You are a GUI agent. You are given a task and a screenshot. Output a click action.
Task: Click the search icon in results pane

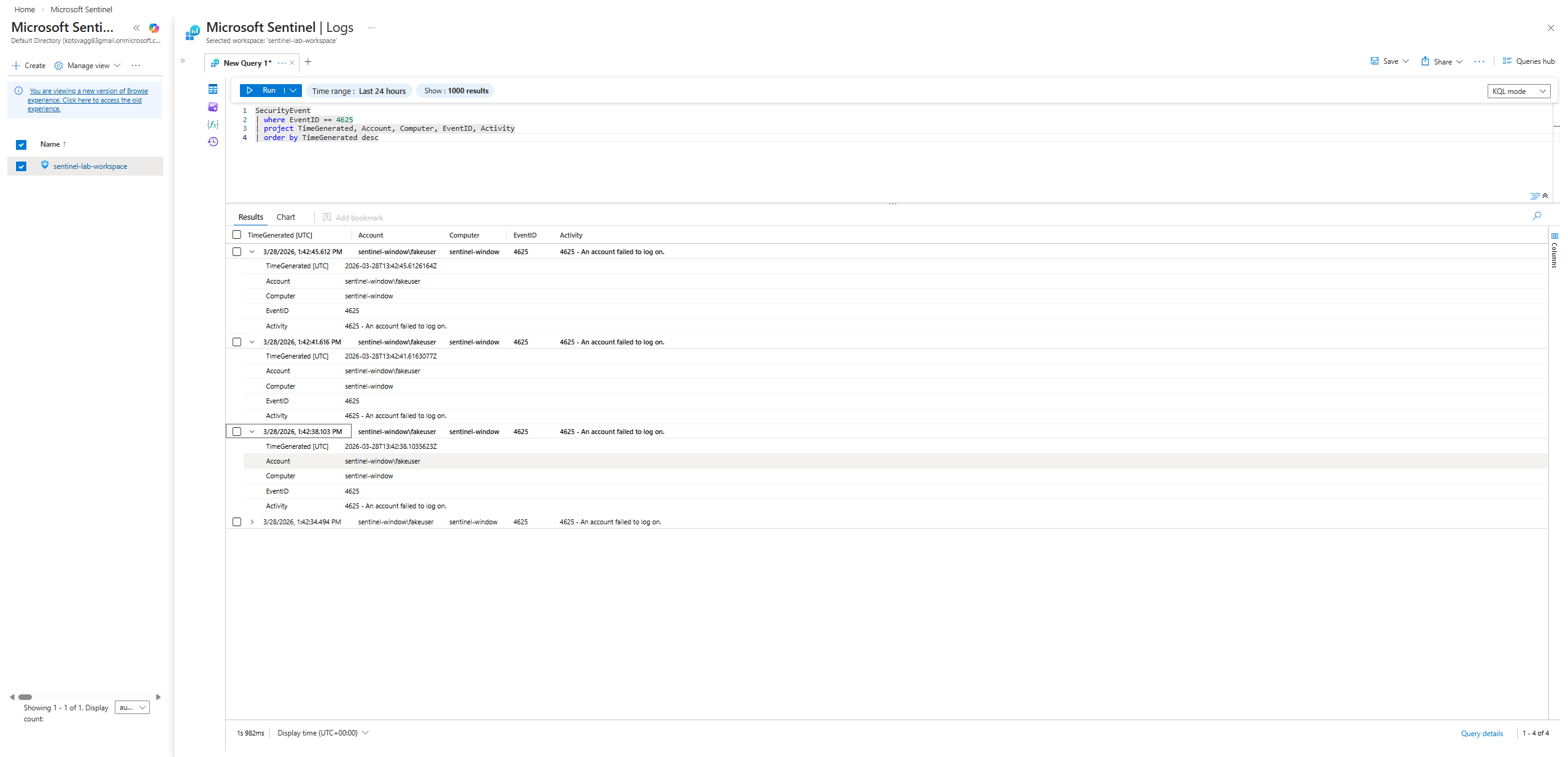click(x=1536, y=216)
